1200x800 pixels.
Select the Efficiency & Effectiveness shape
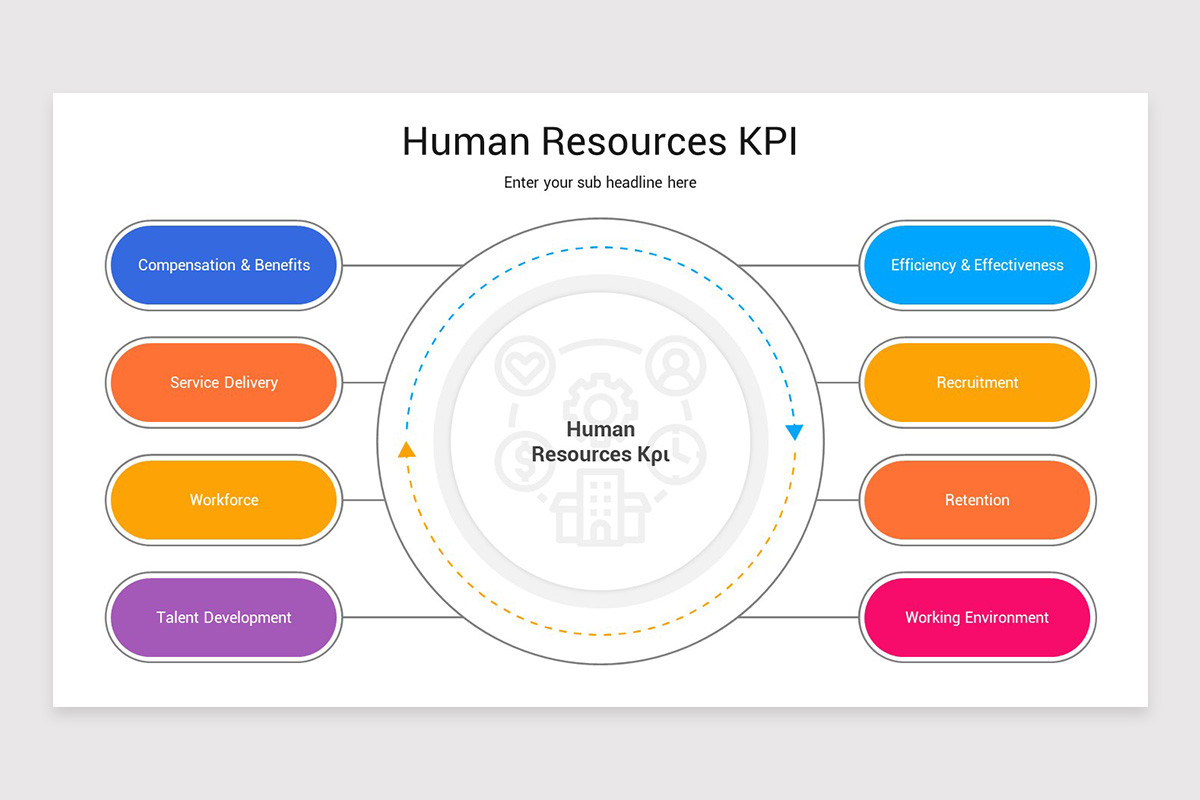977,265
